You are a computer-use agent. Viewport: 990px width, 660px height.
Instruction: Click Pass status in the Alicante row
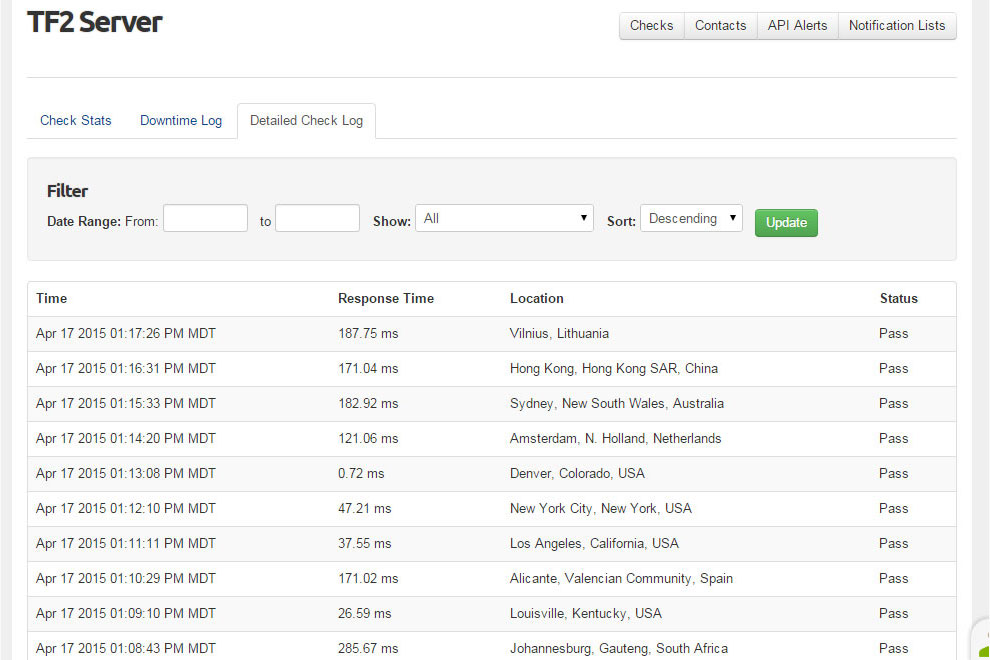tap(893, 579)
